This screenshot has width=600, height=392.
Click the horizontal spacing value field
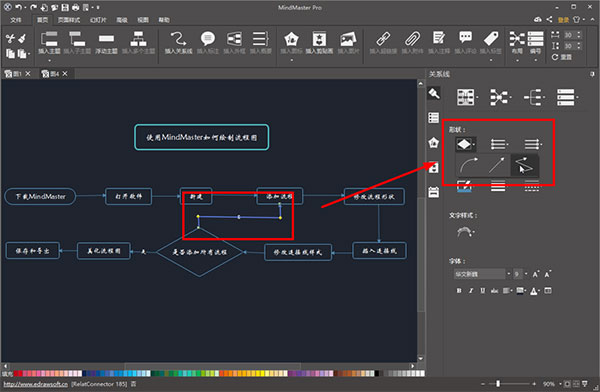[569, 35]
